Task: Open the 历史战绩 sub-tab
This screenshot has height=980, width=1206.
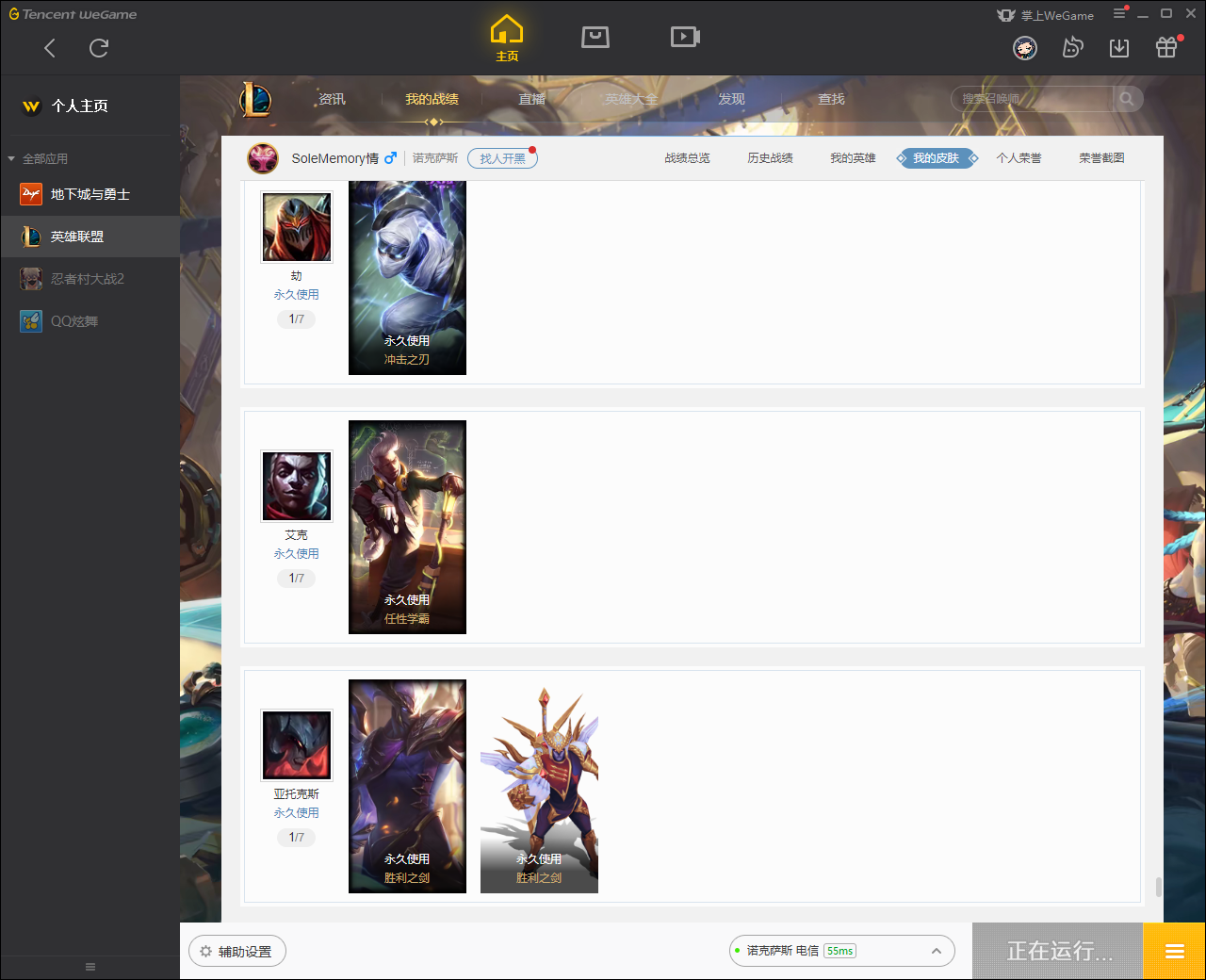Action: click(770, 158)
